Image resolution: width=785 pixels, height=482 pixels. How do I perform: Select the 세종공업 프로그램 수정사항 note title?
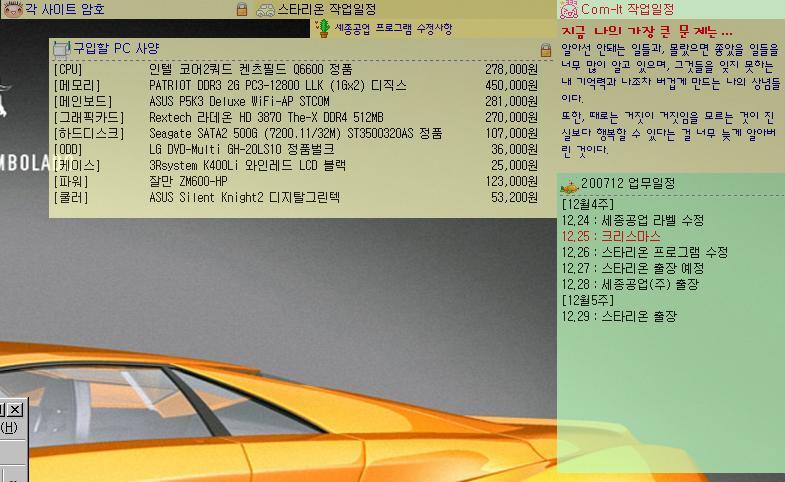[393, 29]
